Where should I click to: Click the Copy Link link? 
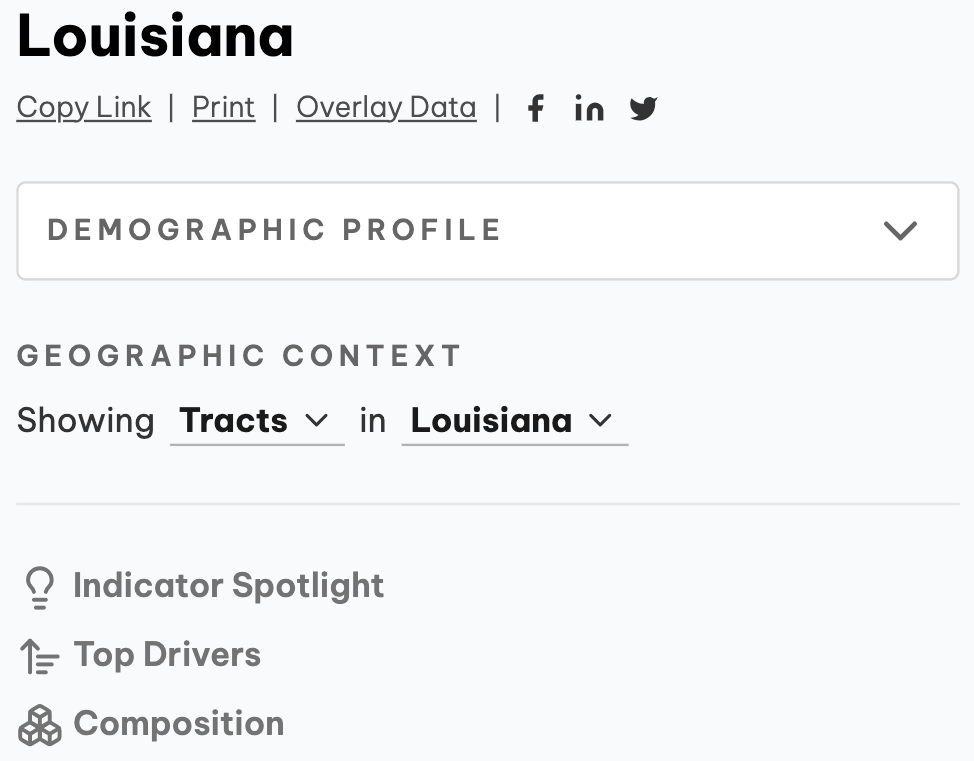tap(84, 107)
